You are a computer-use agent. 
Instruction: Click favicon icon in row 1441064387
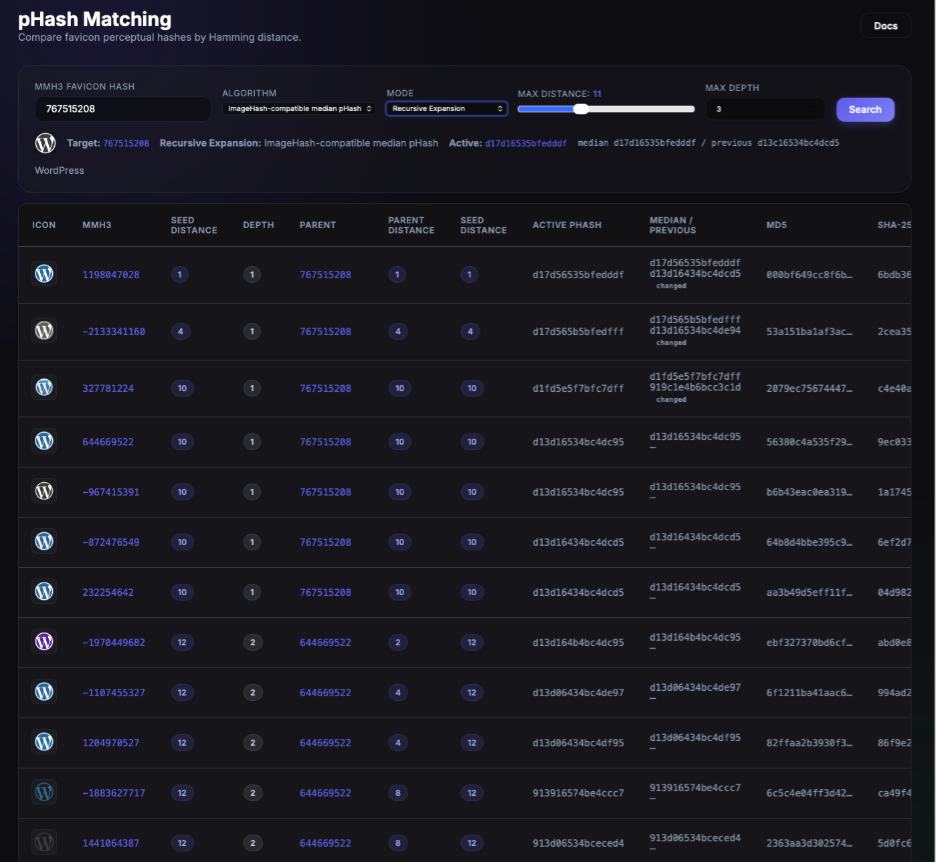[x=44, y=842]
